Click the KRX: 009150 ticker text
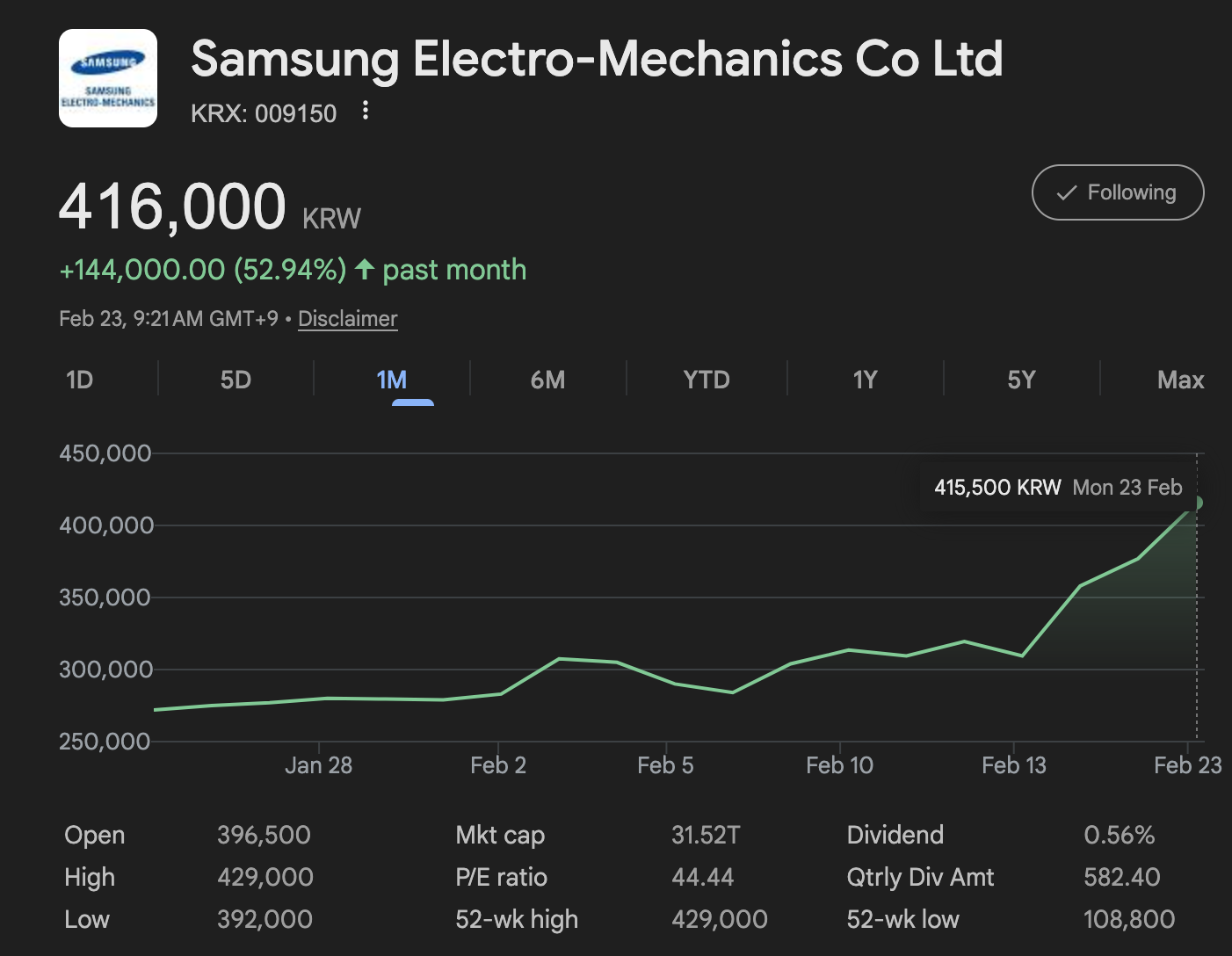Screen dimensions: 1232x956 tap(264, 113)
